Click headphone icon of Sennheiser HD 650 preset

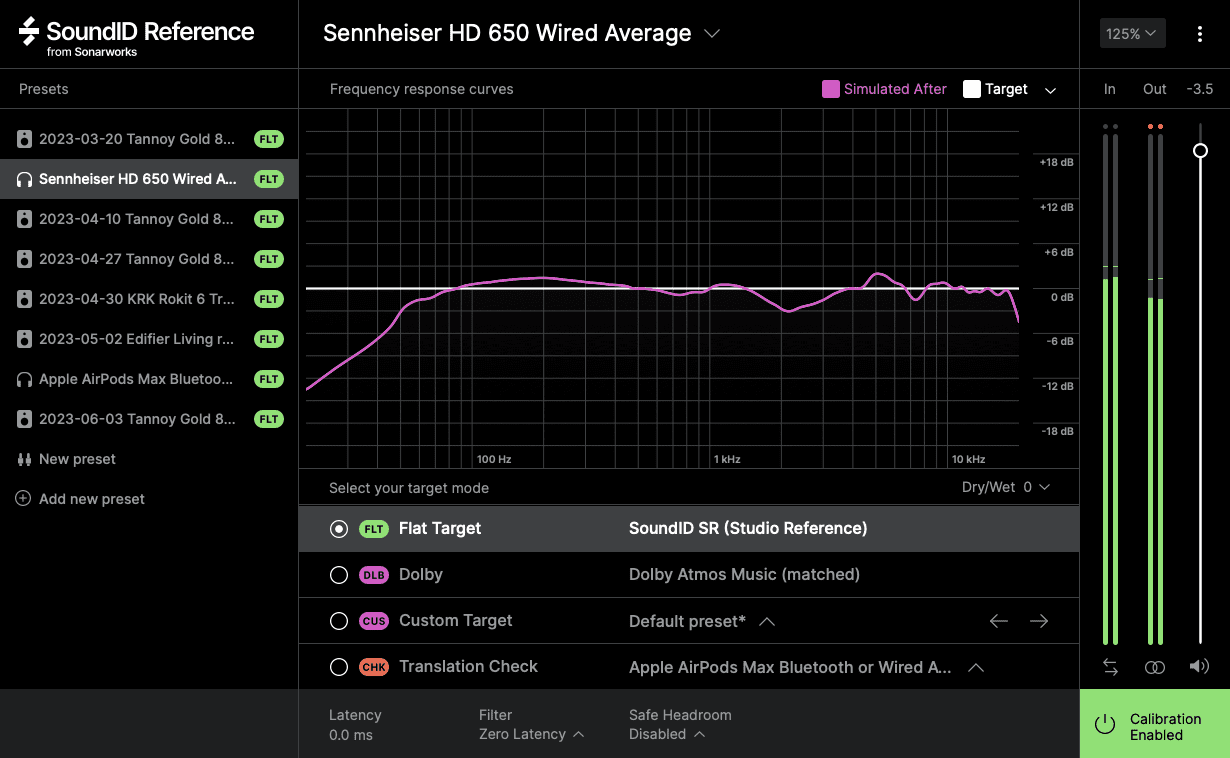click(x=24, y=179)
